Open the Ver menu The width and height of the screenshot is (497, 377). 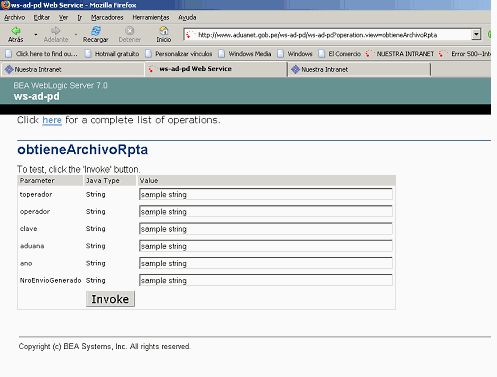point(63,17)
